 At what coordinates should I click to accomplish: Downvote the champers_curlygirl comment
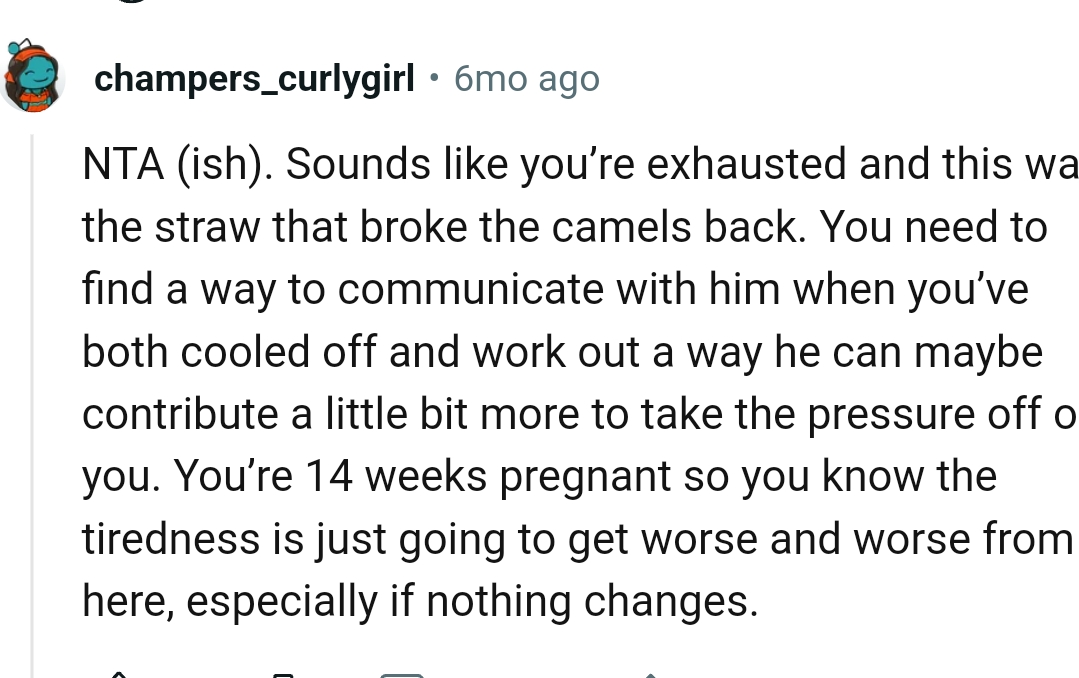coord(283,674)
